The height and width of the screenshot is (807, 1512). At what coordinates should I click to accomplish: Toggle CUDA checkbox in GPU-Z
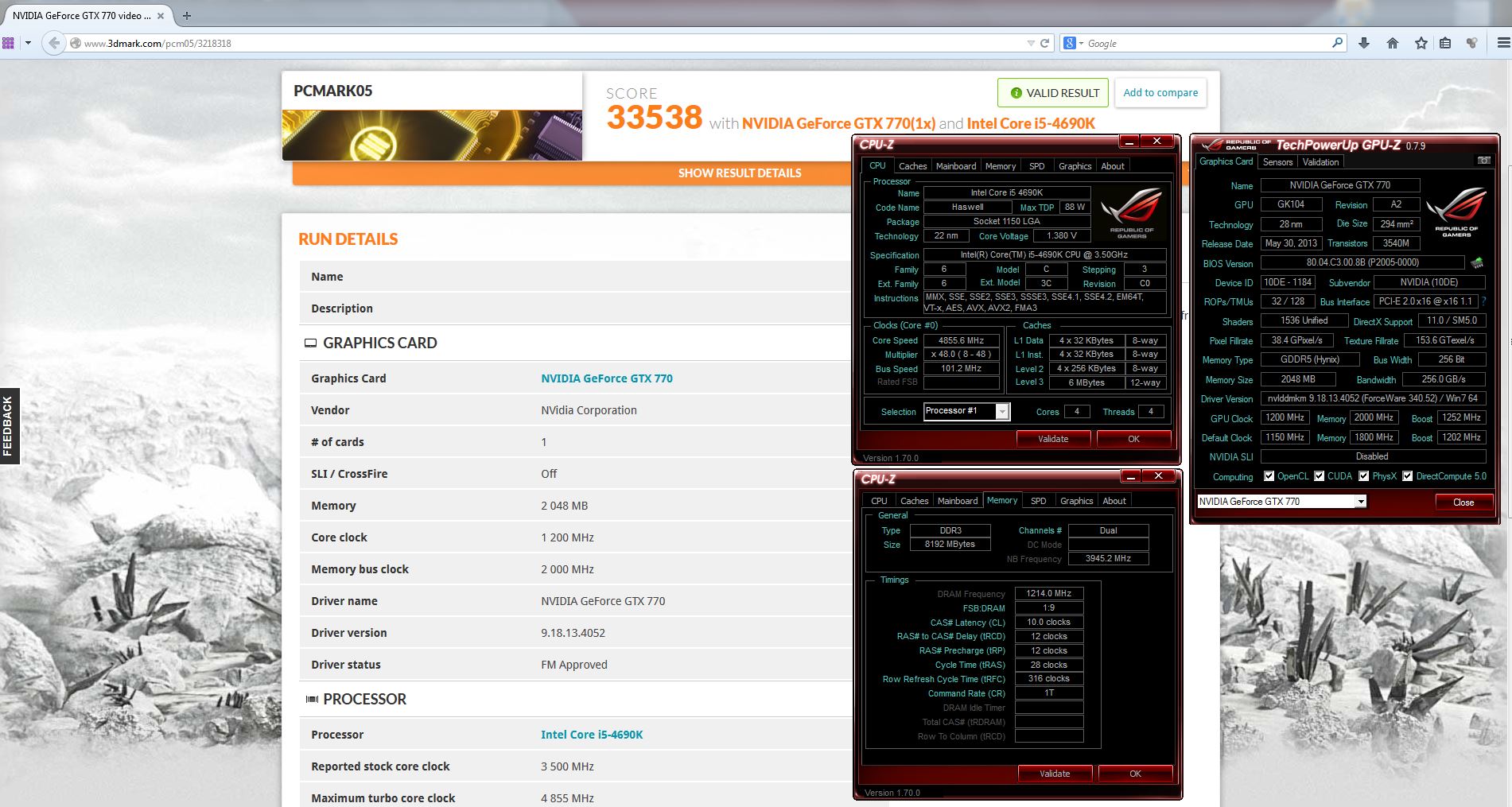tap(1319, 476)
